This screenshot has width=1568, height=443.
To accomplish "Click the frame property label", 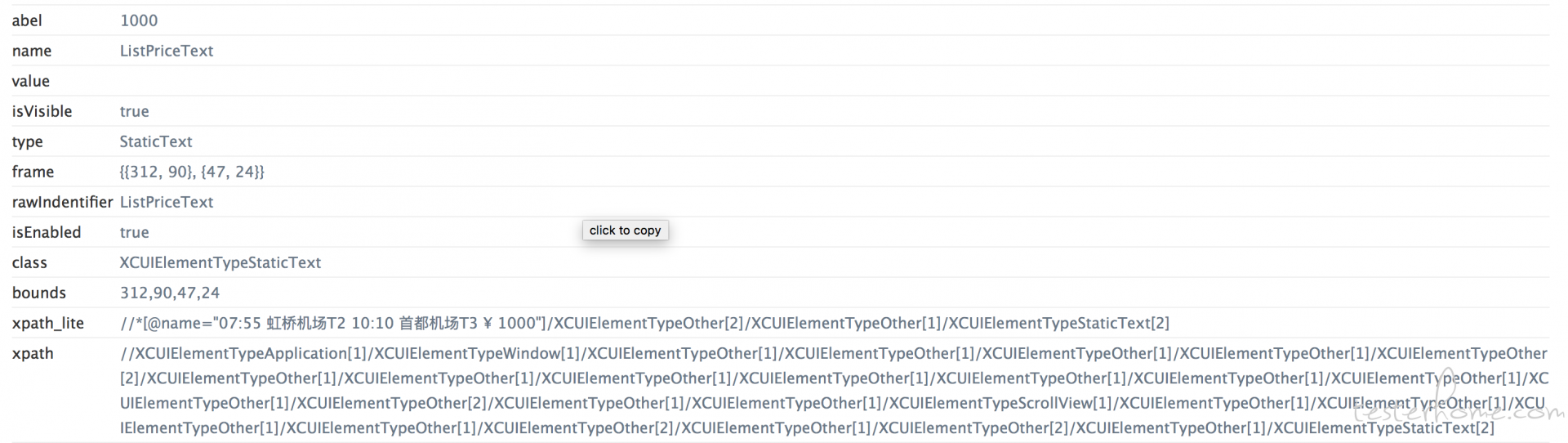I will pyautogui.click(x=33, y=172).
